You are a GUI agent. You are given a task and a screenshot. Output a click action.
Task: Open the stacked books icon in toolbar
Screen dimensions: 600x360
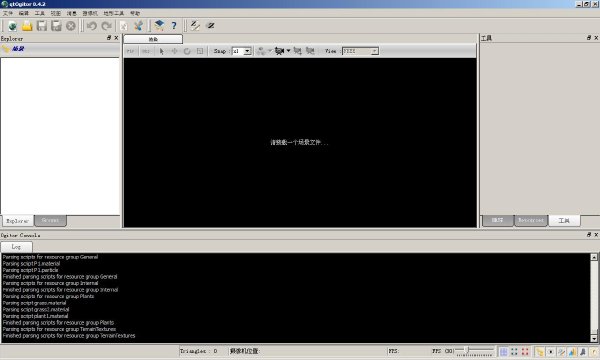tap(159, 26)
